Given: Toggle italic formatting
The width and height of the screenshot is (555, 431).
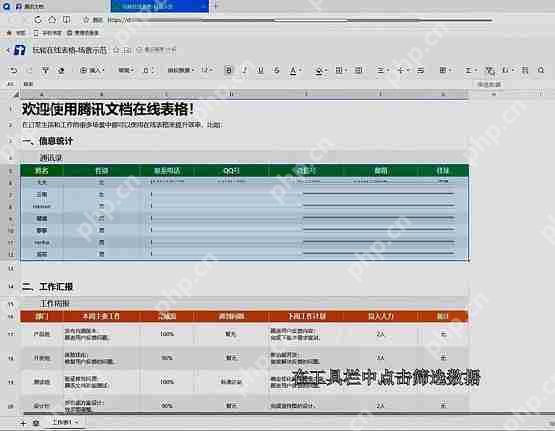Looking at the screenshot, I should 244,70.
